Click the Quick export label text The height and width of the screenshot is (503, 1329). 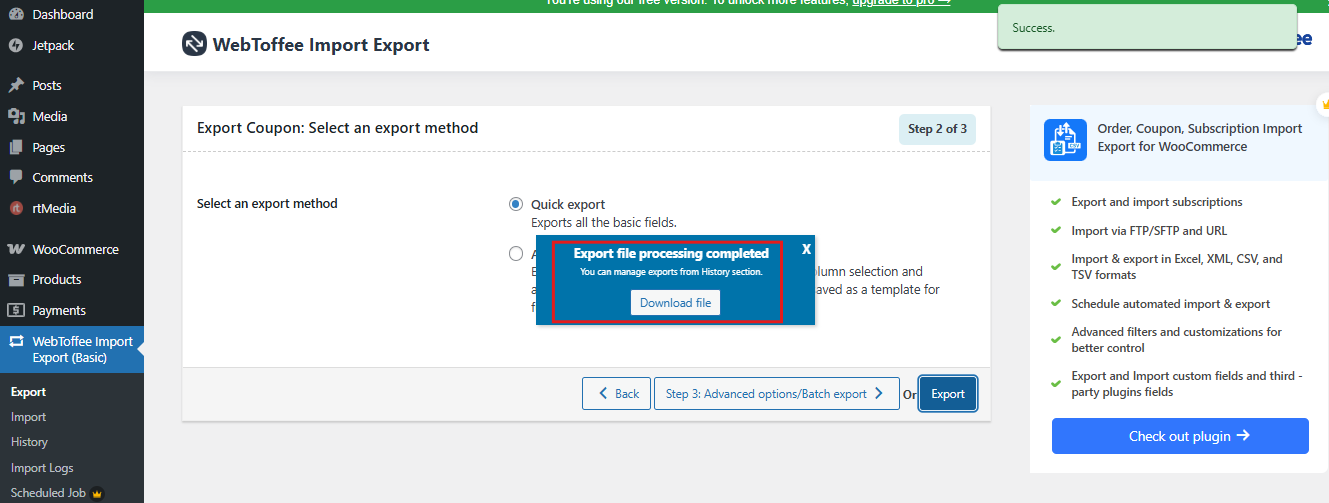[x=568, y=204]
